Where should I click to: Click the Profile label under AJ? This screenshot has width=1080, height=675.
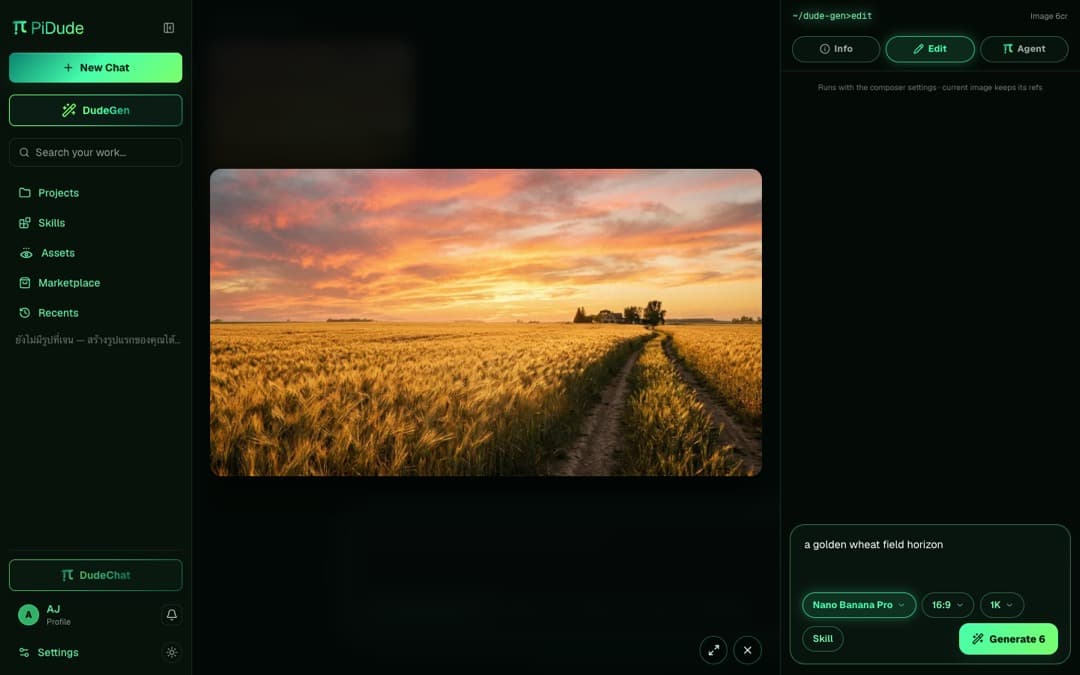(59, 622)
